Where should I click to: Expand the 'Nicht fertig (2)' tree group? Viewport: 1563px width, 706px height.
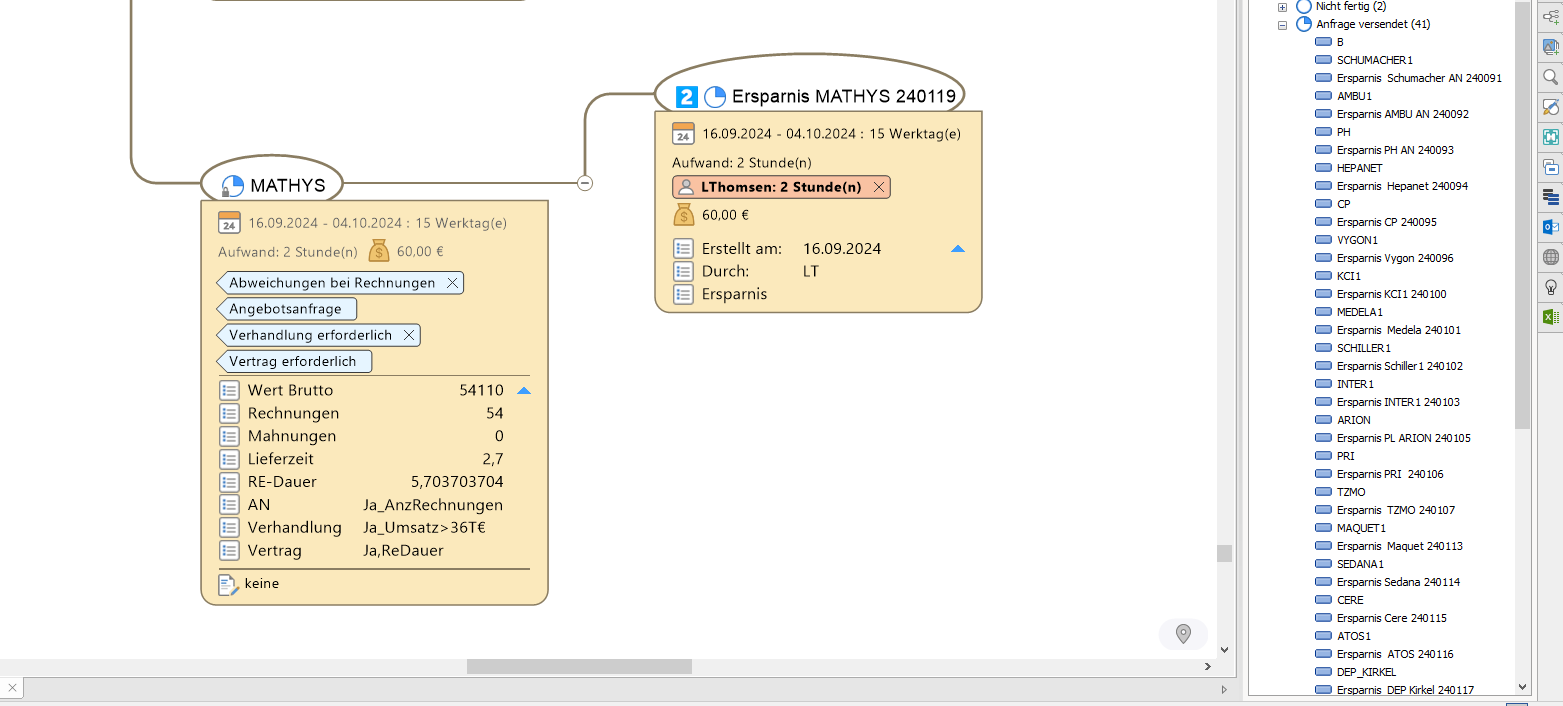tap(1282, 7)
